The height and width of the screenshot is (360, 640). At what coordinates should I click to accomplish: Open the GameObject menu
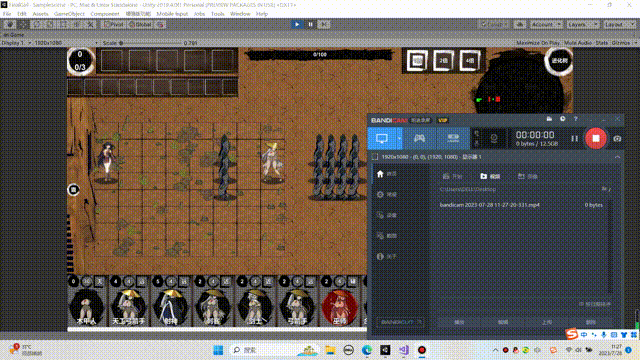[x=69, y=14]
